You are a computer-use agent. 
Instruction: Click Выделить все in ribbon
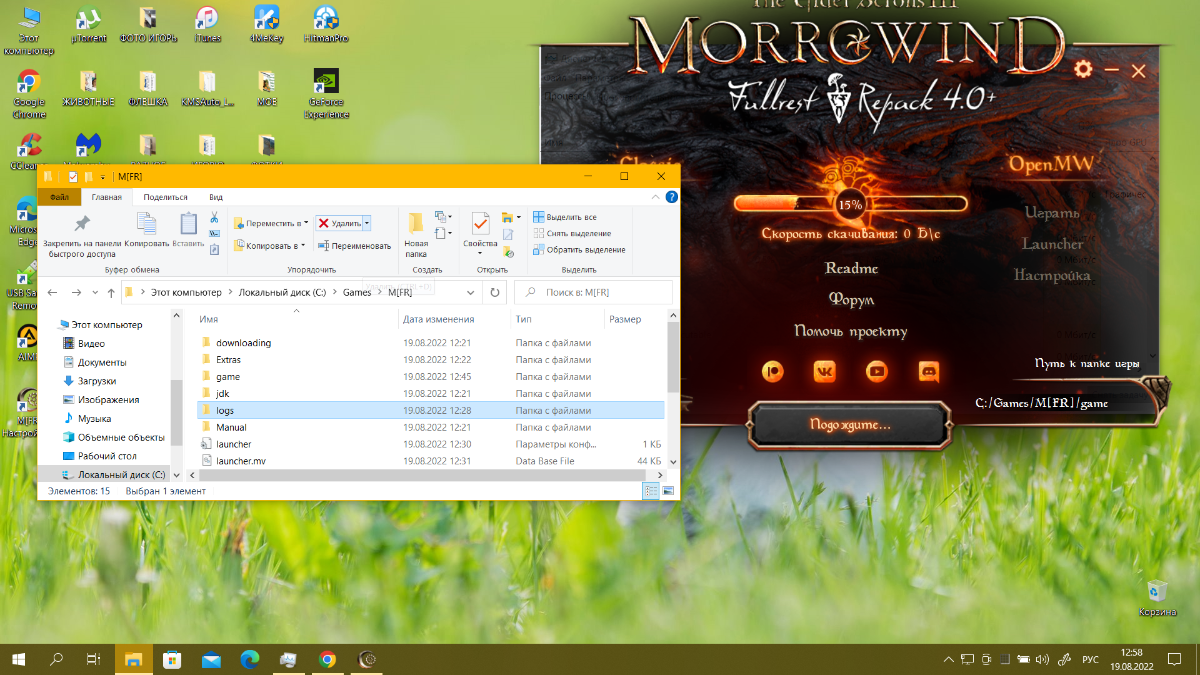565,217
